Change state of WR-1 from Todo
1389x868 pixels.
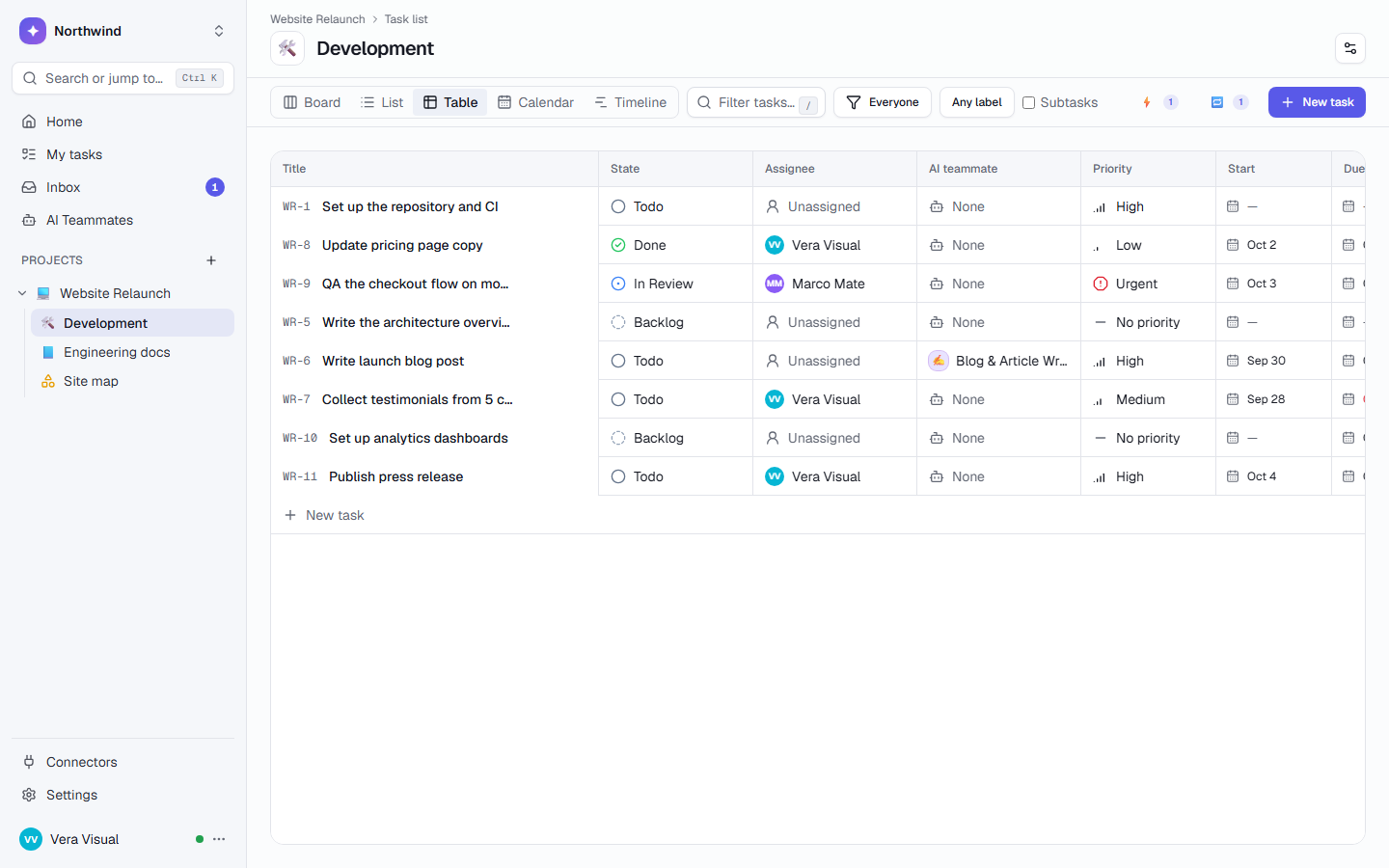point(675,206)
